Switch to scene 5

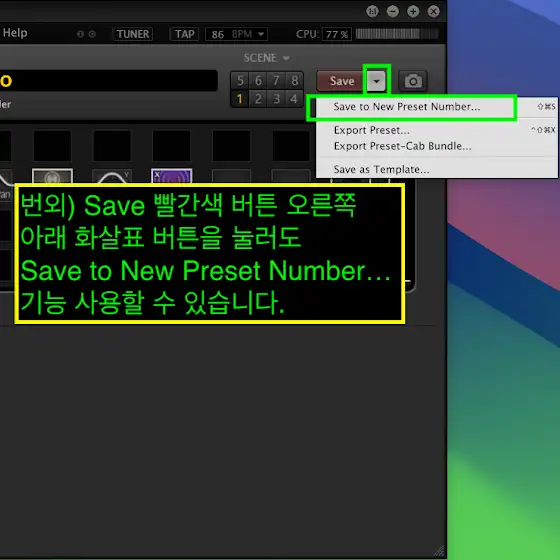tap(240, 81)
